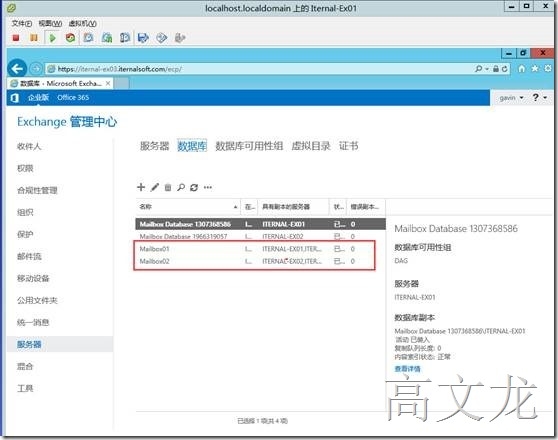Click the address bar search magnifier
Image resolution: width=558 pixels, height=440 pixels.
coord(479,68)
